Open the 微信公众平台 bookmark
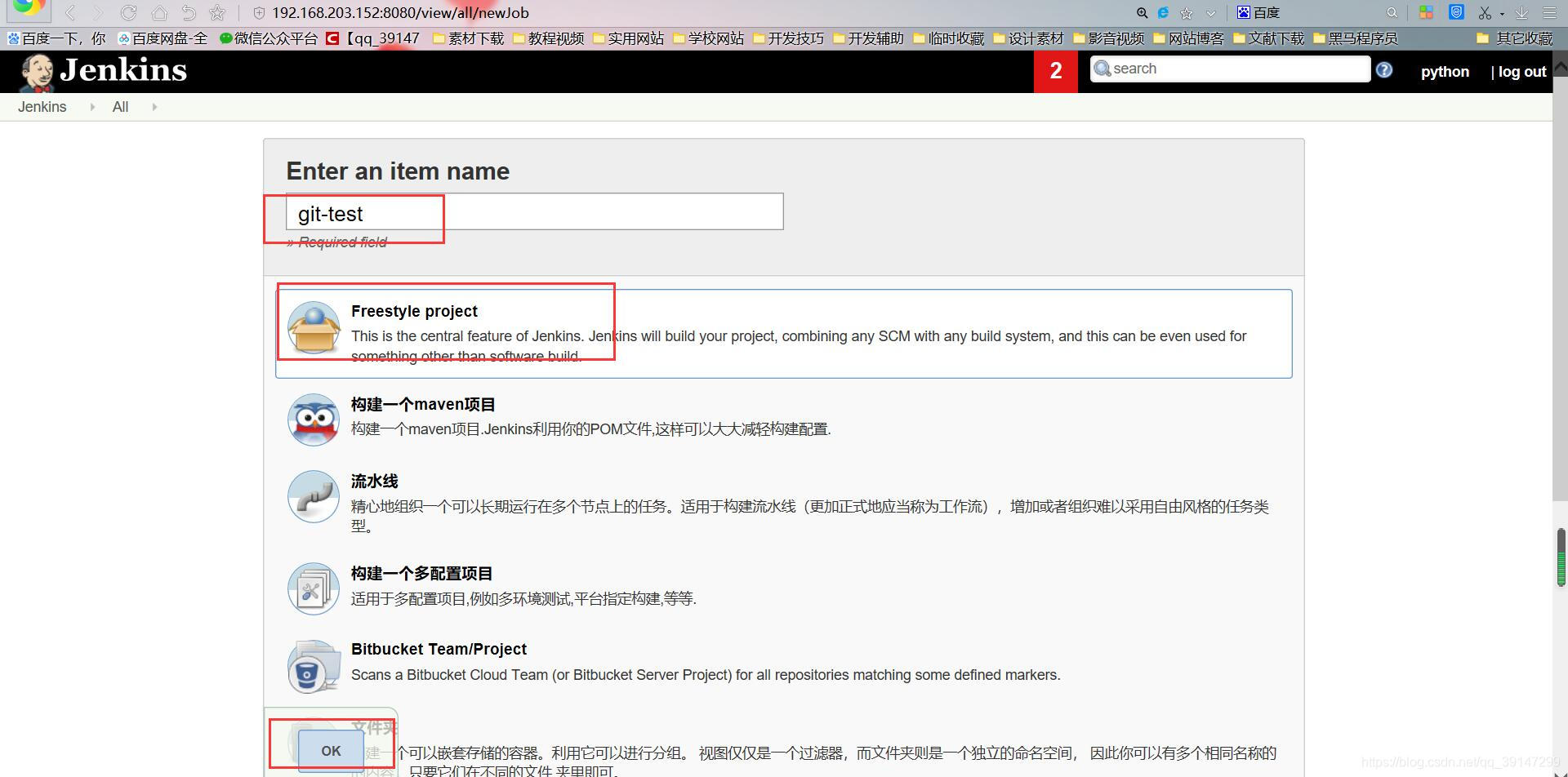Viewport: 1568px width, 777px height. pos(269,38)
